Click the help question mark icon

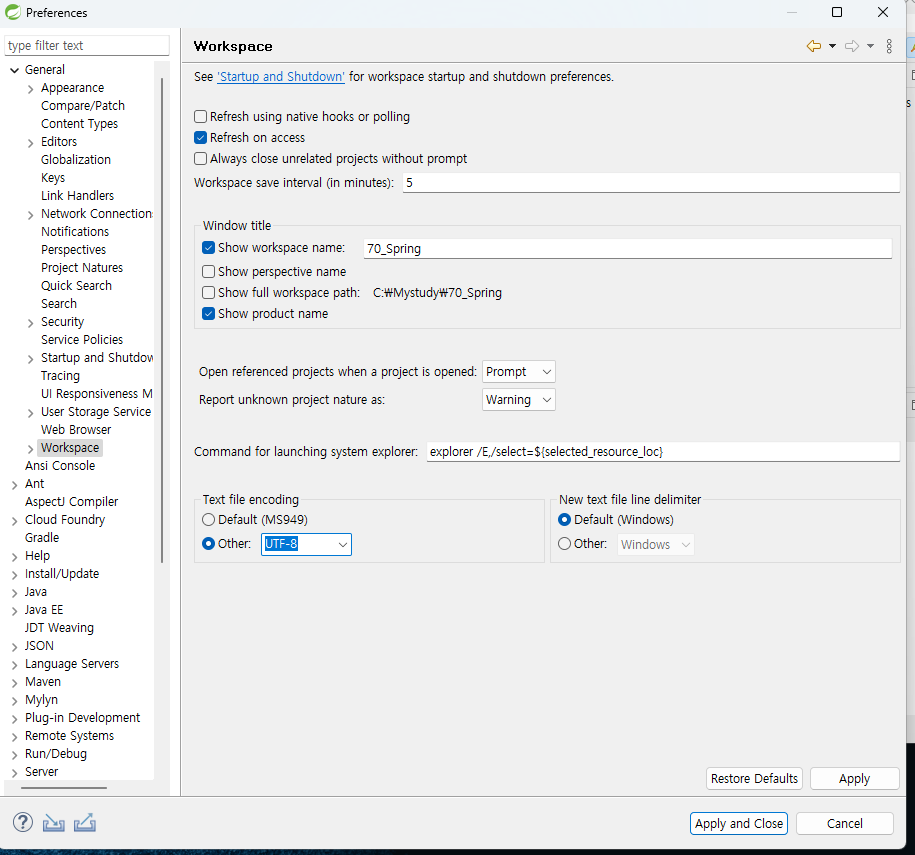[x=23, y=822]
